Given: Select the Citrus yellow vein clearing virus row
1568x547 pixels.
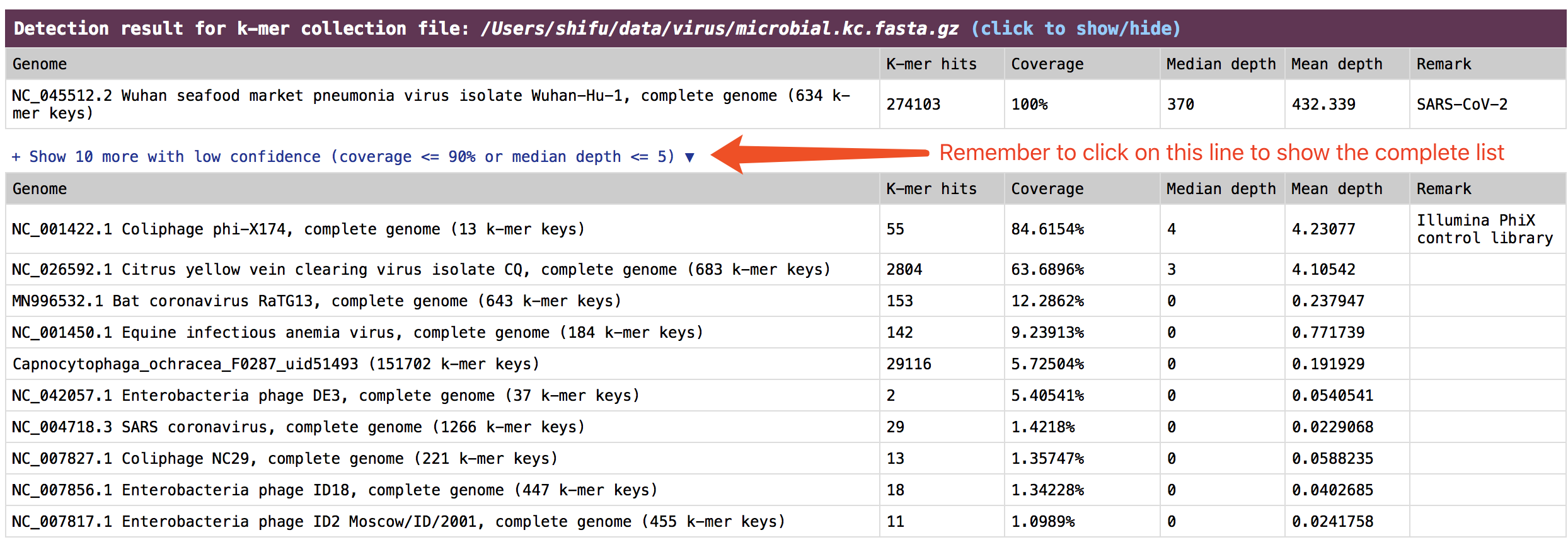Looking at the screenshot, I should (x=420, y=269).
